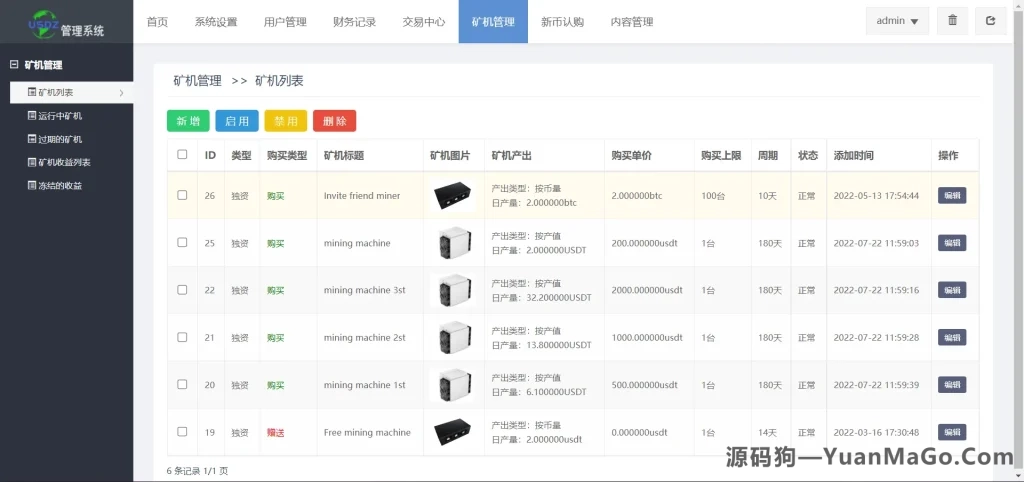Open 系统设置 menu tab
This screenshot has height=482, width=1024.
pos(216,22)
